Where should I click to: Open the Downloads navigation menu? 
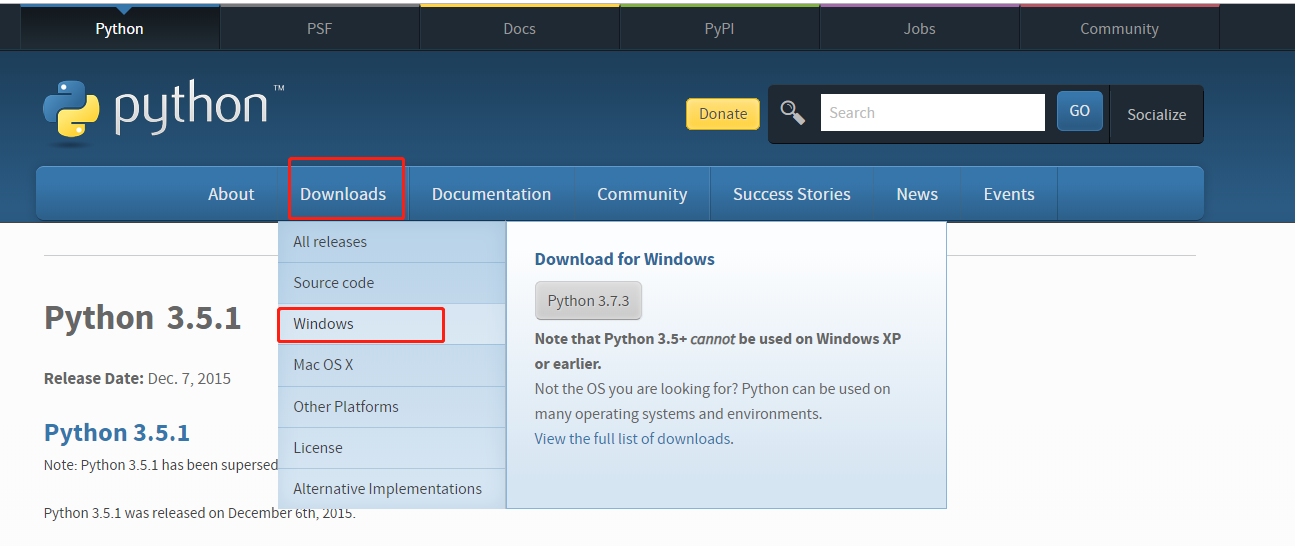pyautogui.click(x=343, y=193)
